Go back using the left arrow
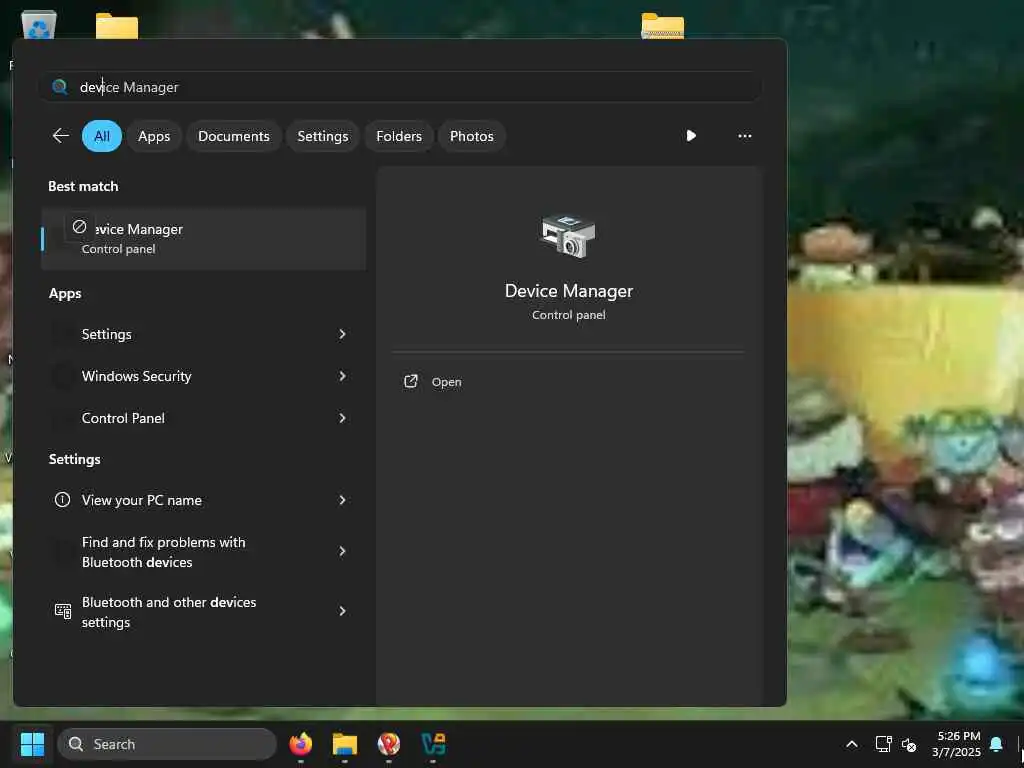Image resolution: width=1024 pixels, height=768 pixels. tap(60, 136)
